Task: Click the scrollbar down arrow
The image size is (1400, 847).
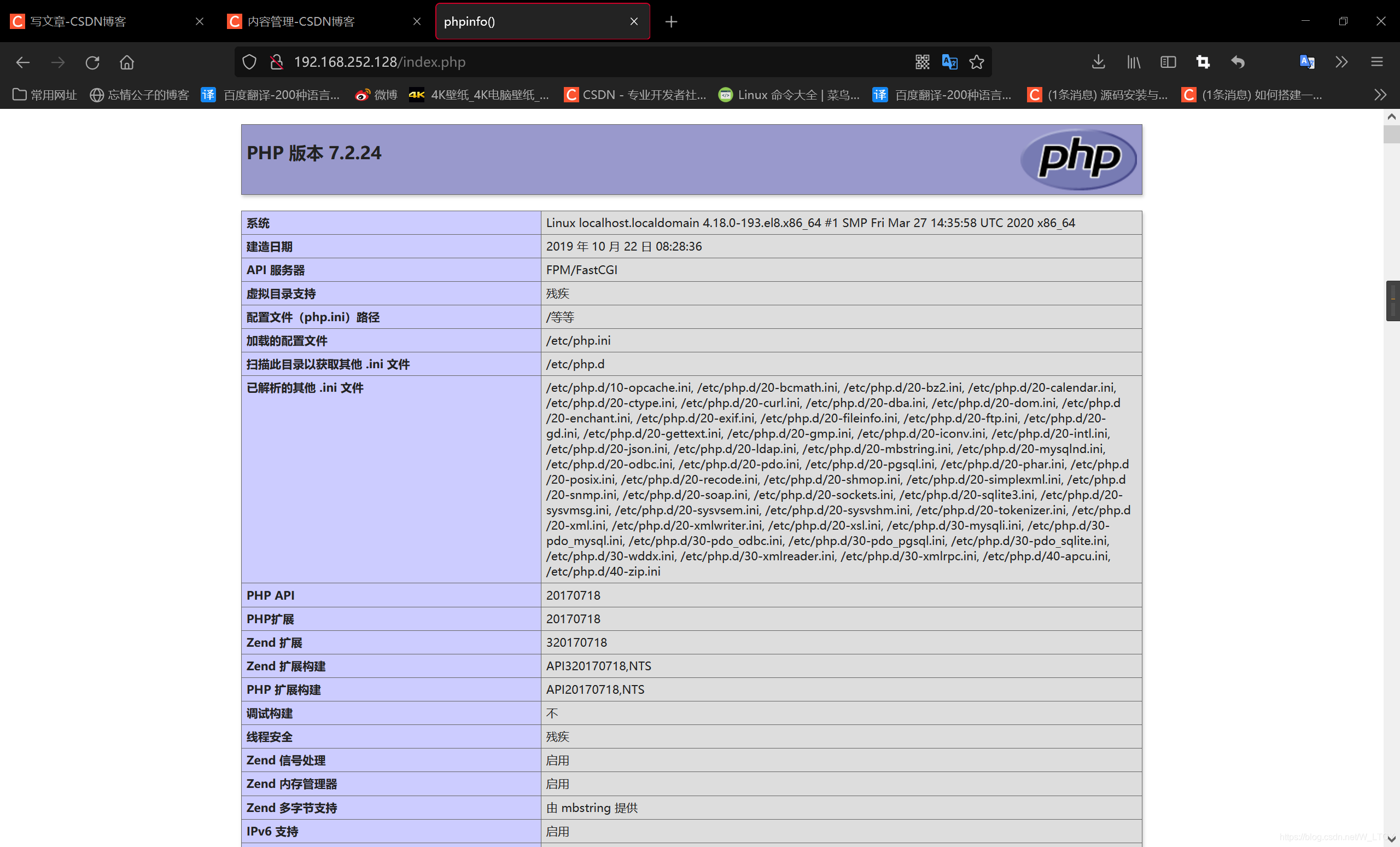Action: click(x=1391, y=839)
